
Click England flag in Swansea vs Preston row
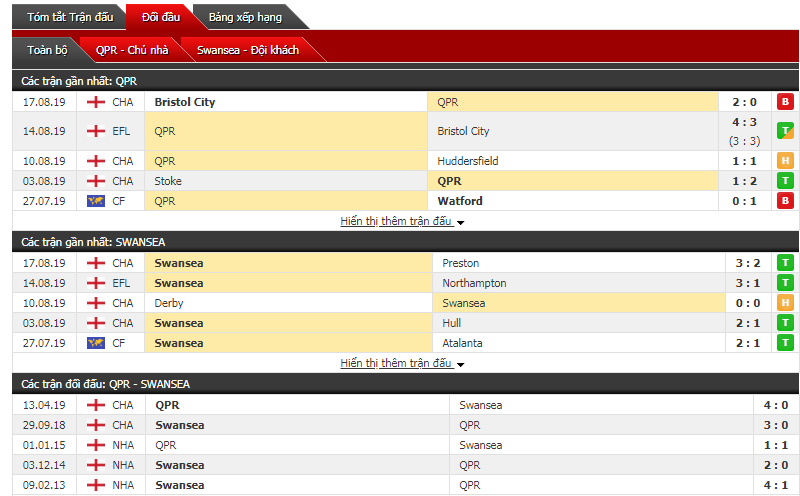[x=95, y=263]
